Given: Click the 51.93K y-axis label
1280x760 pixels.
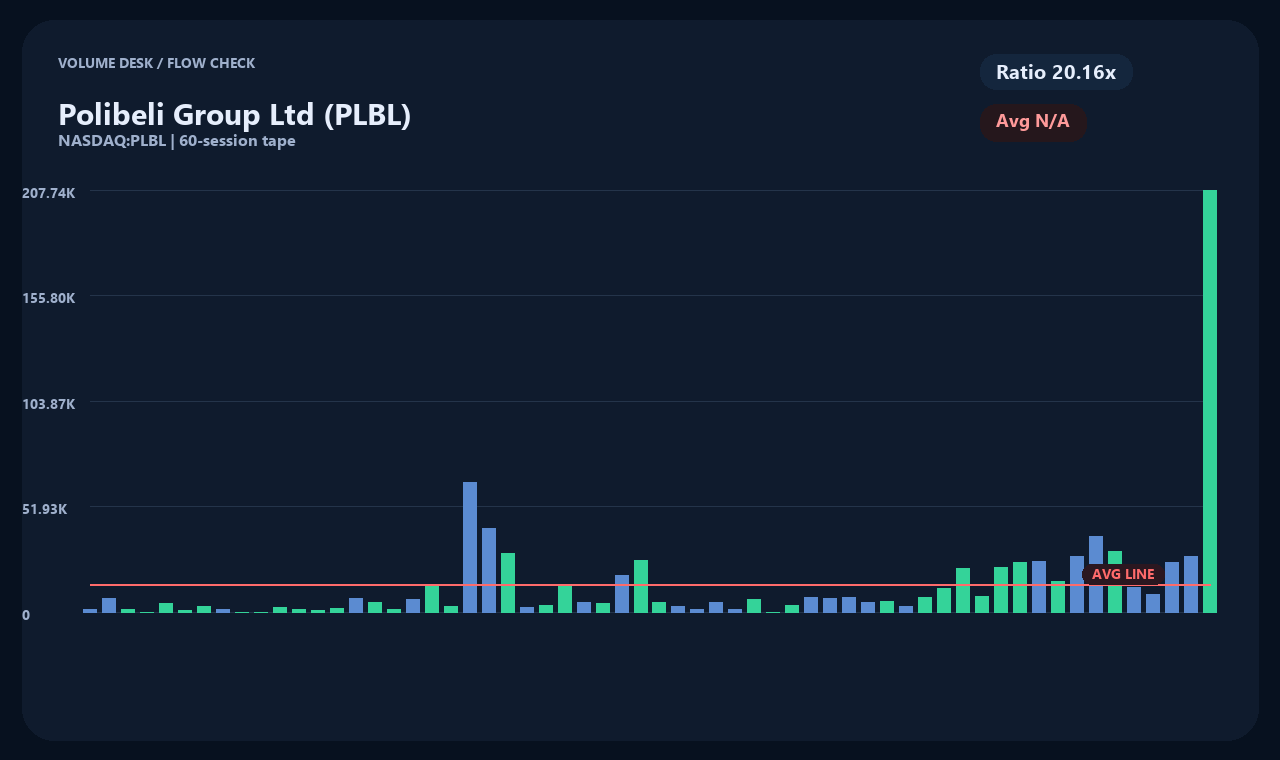Looking at the screenshot, I should click(x=45, y=509).
